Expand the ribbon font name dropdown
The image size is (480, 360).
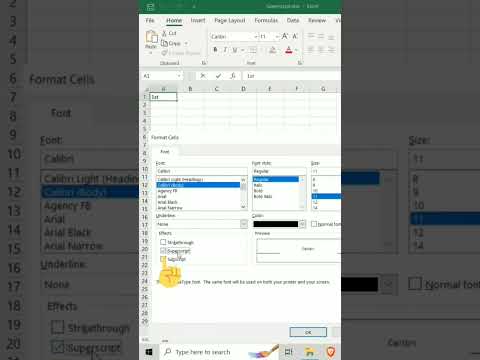point(256,36)
